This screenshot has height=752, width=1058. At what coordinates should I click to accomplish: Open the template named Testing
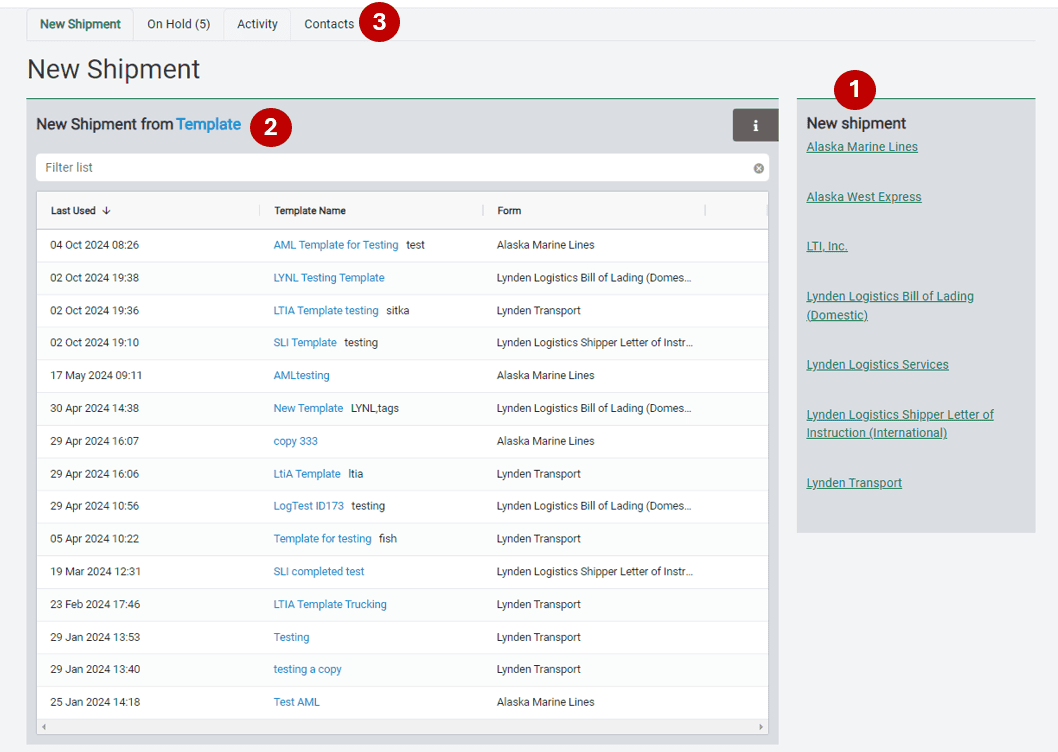pyautogui.click(x=291, y=637)
